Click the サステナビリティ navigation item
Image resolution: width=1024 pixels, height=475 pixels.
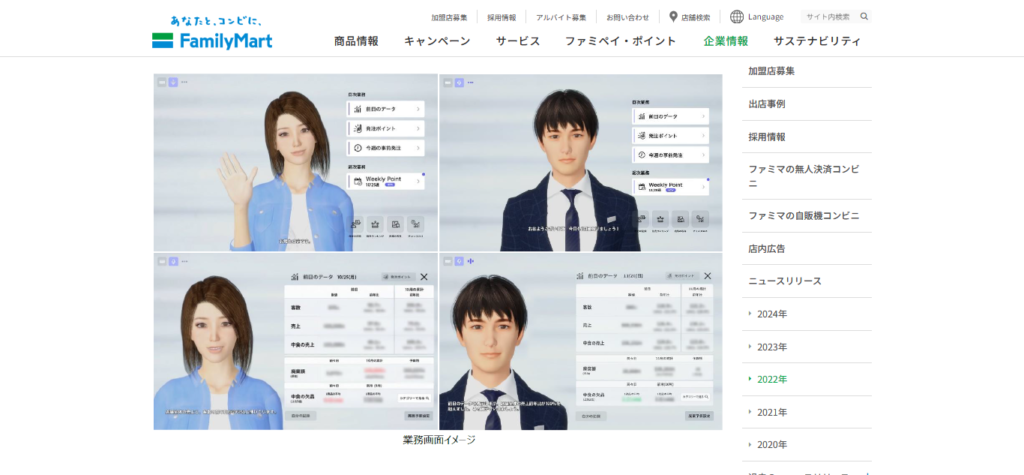click(817, 41)
